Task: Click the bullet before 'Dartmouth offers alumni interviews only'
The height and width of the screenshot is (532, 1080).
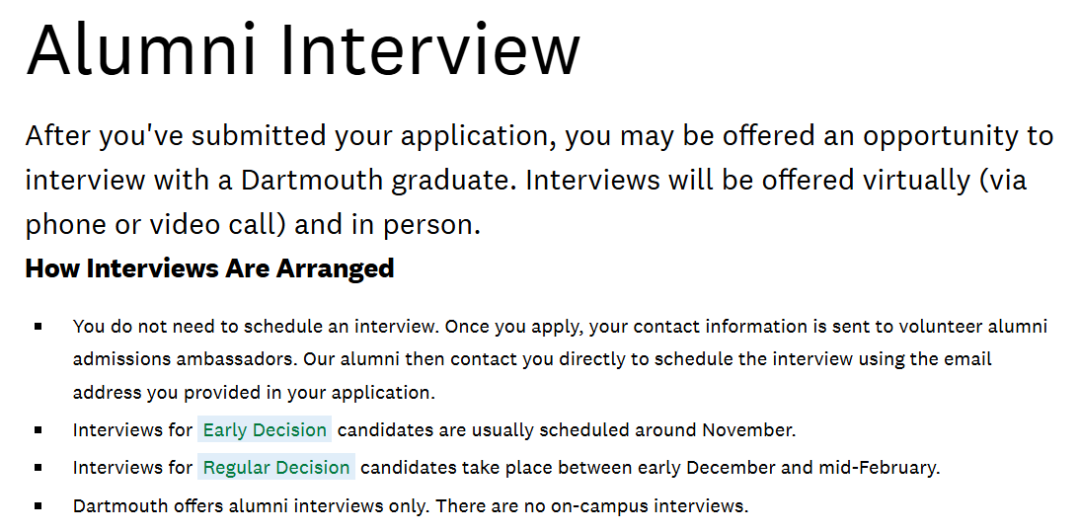Action: 38,506
